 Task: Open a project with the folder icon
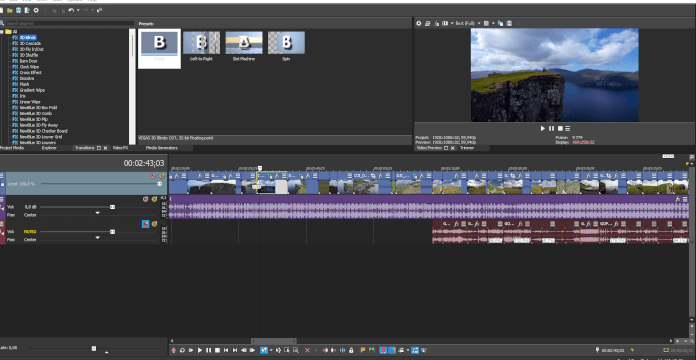point(10,10)
